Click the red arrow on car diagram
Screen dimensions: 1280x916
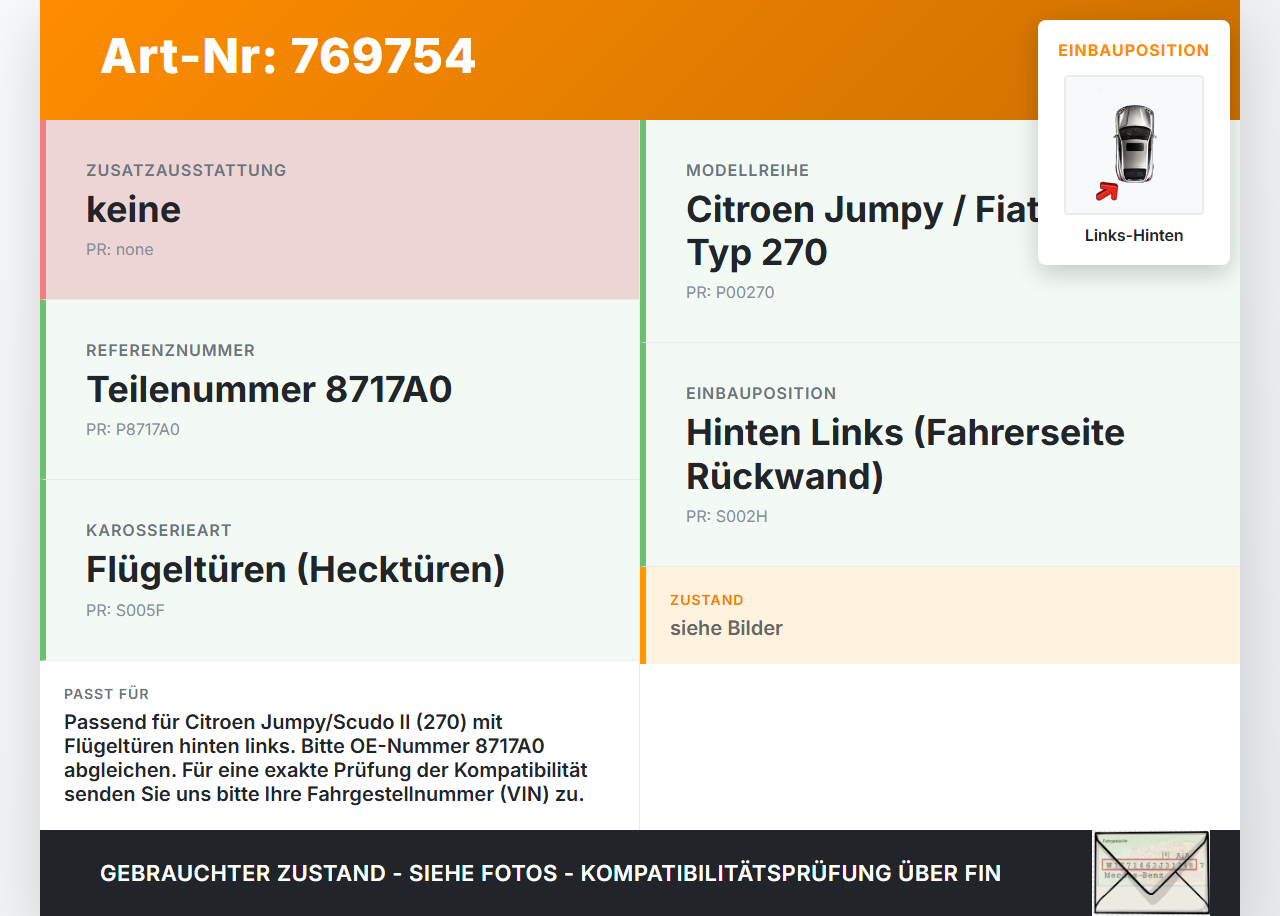coord(1106,191)
